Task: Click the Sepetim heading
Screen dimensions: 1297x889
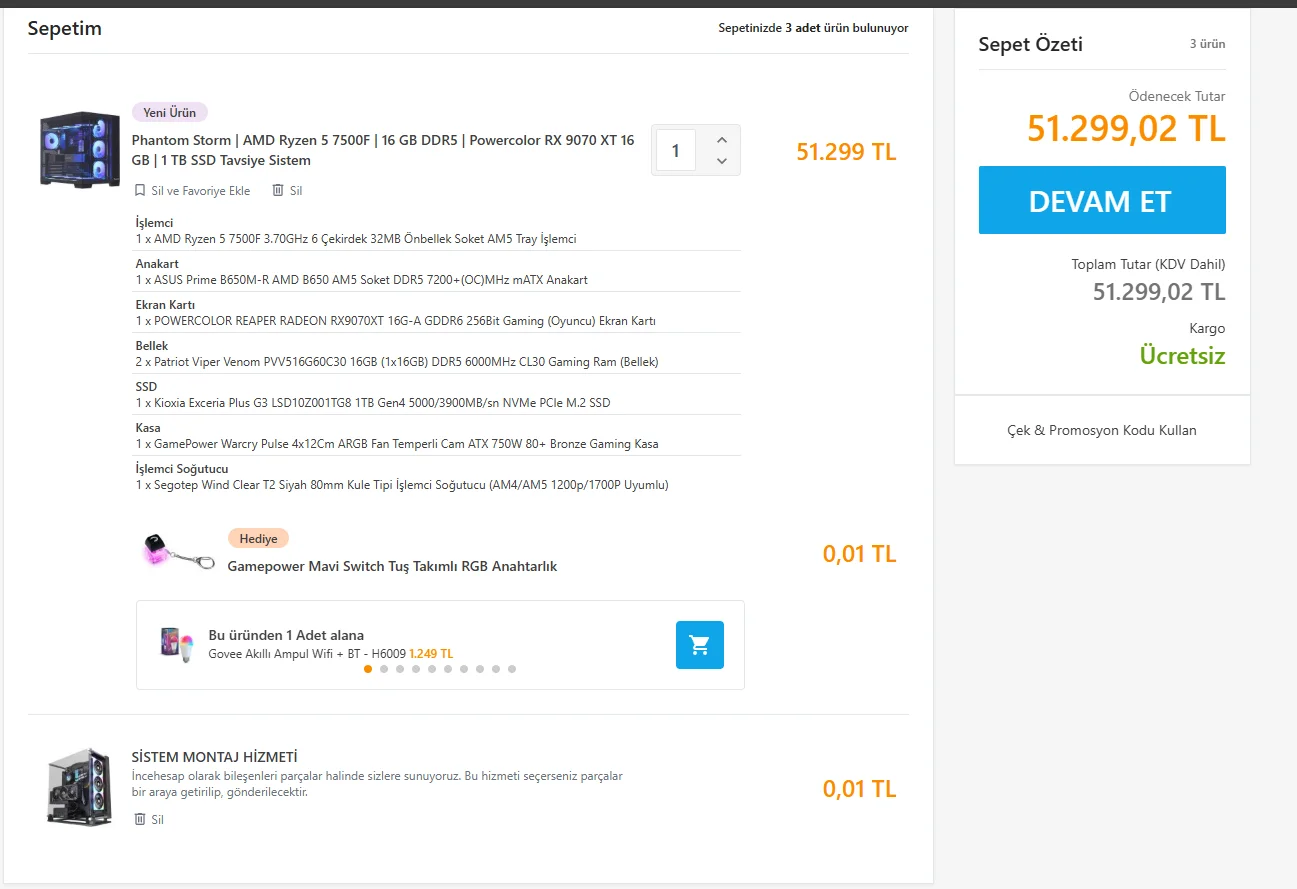Action: point(65,28)
